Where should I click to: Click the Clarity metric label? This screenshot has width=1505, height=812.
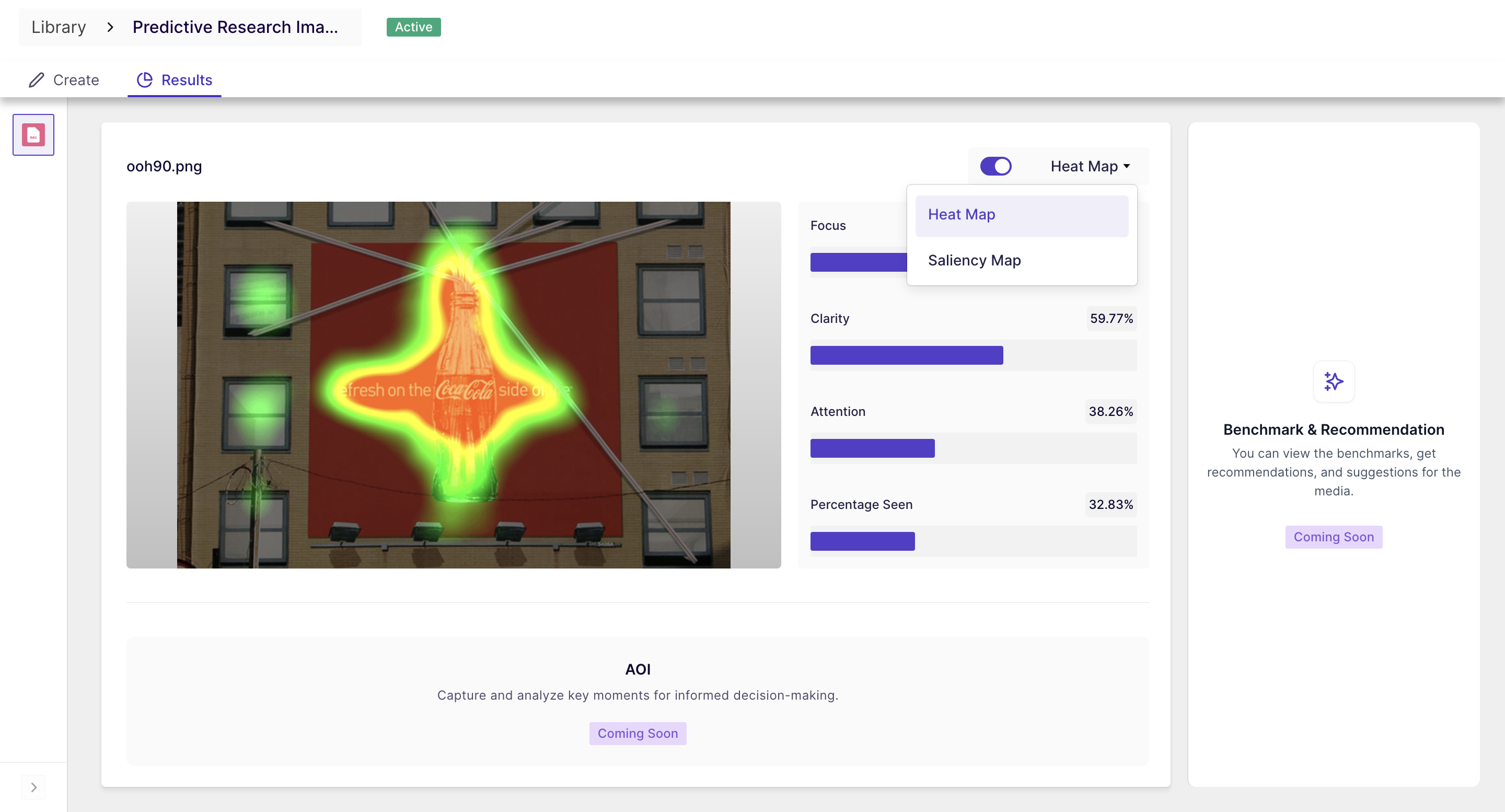(x=829, y=319)
